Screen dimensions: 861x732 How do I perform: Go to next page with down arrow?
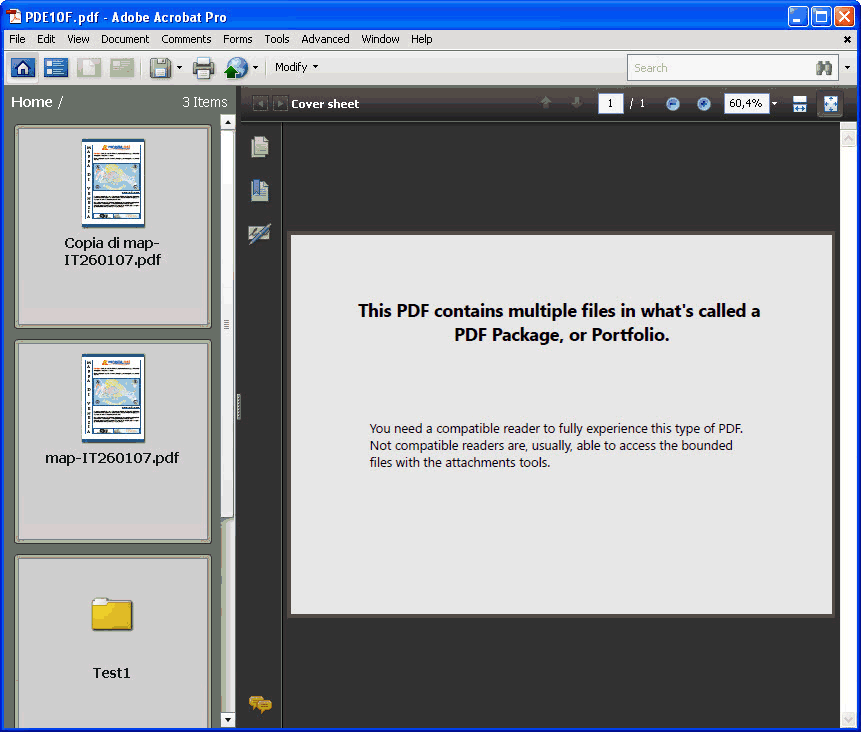click(x=576, y=103)
